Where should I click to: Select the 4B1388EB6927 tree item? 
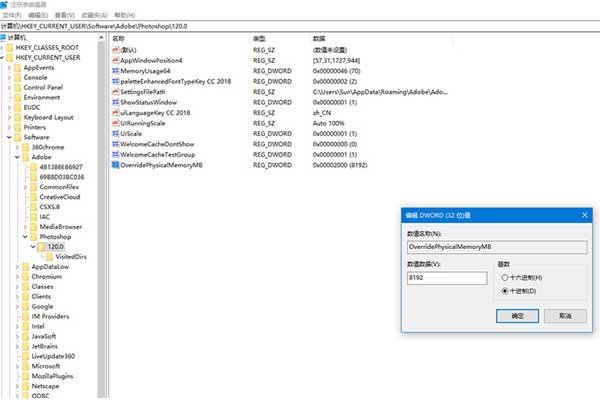coord(61,167)
